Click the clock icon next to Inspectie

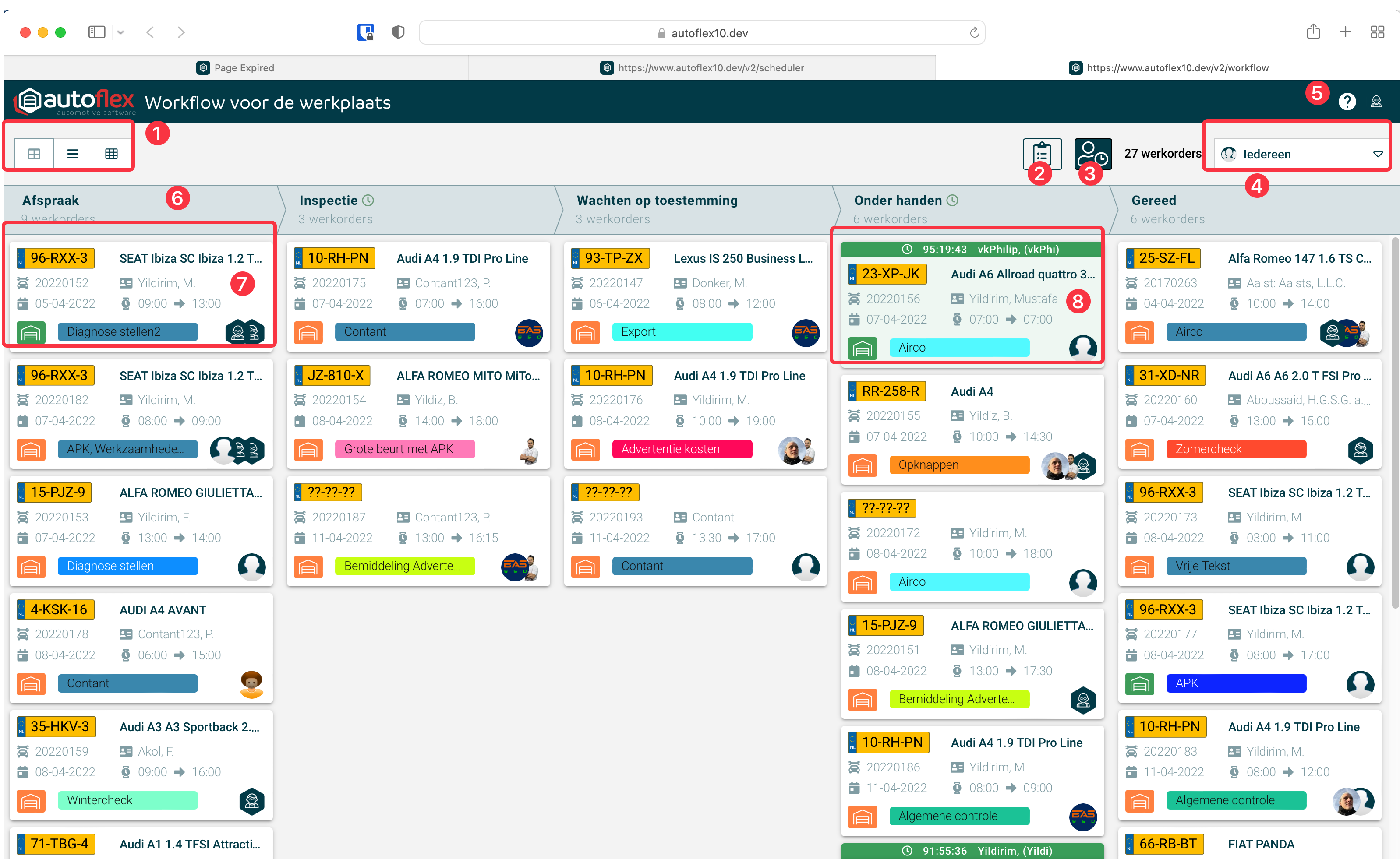click(368, 200)
